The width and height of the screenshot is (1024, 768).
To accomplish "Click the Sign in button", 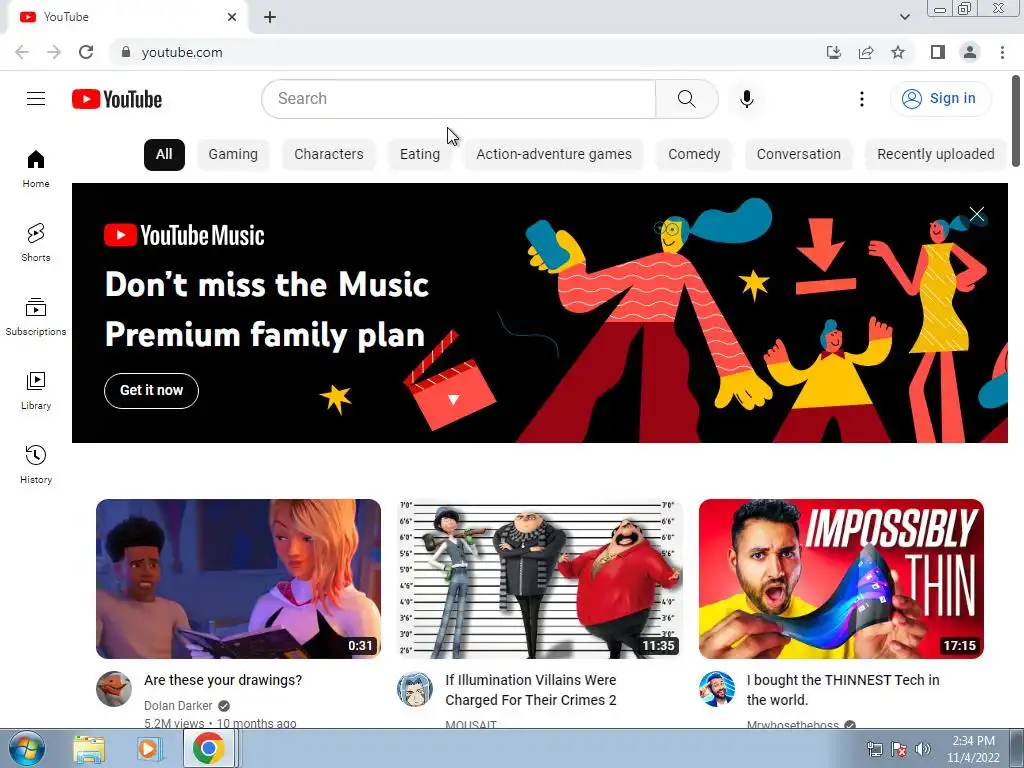I will tap(940, 99).
